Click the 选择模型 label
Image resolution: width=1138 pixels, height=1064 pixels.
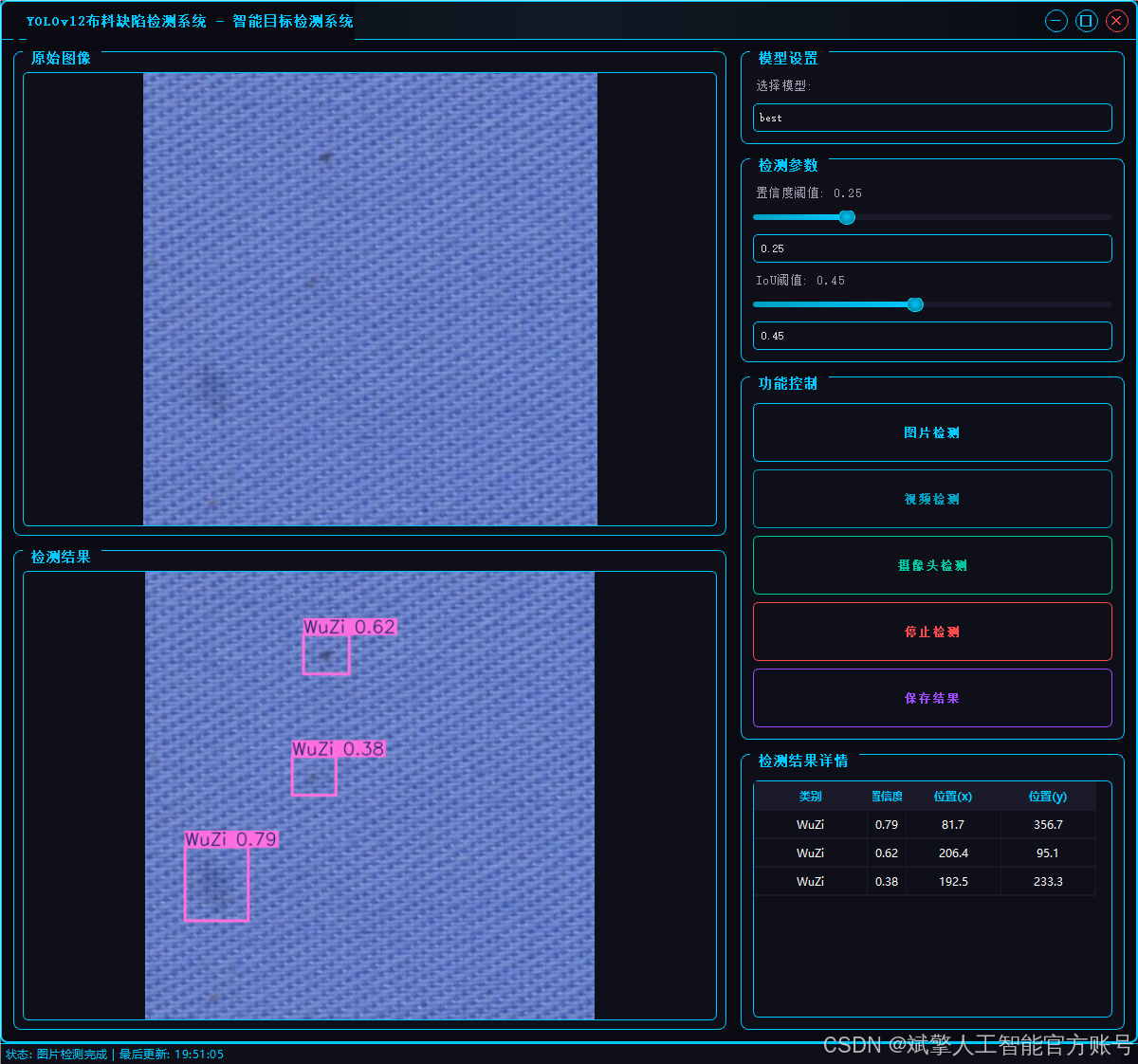click(783, 85)
